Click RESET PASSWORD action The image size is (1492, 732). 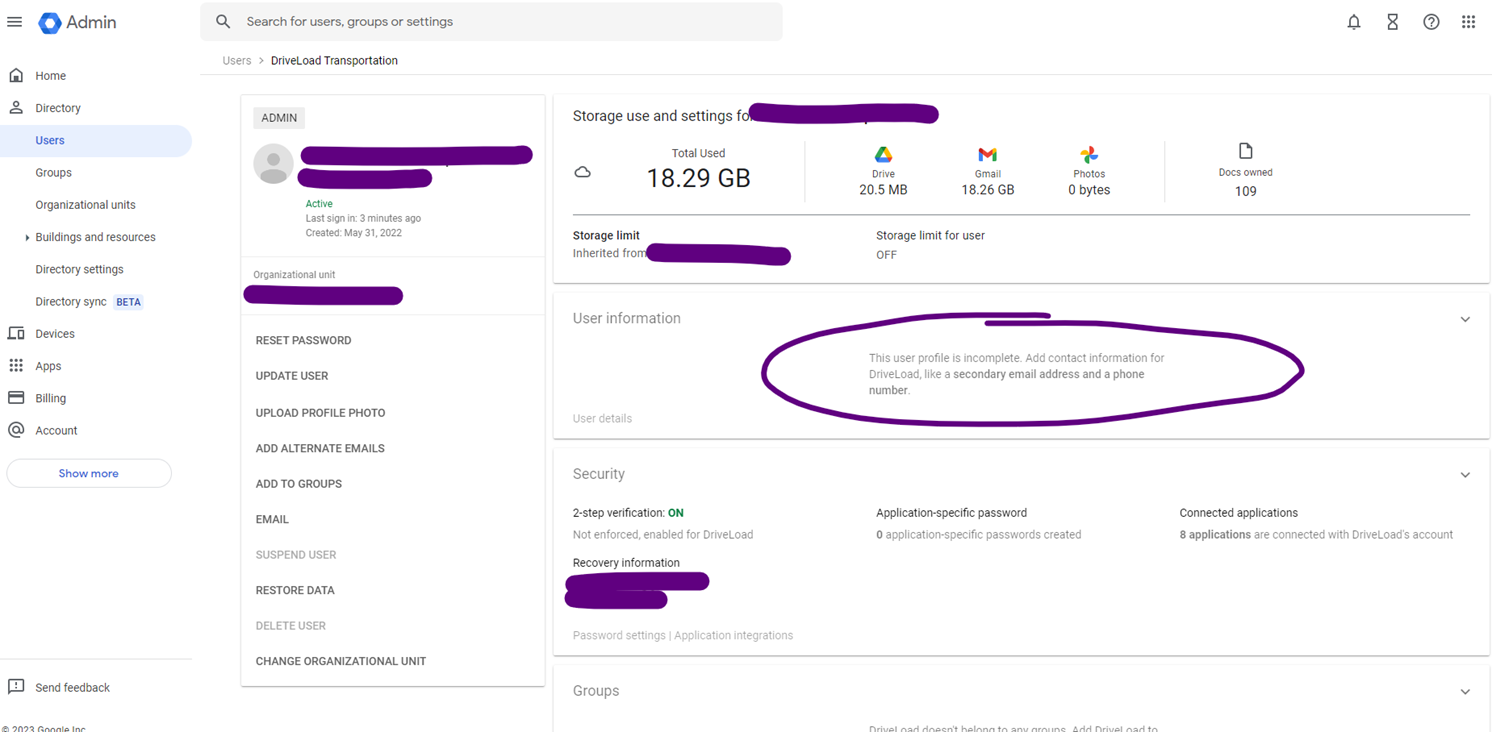(303, 340)
